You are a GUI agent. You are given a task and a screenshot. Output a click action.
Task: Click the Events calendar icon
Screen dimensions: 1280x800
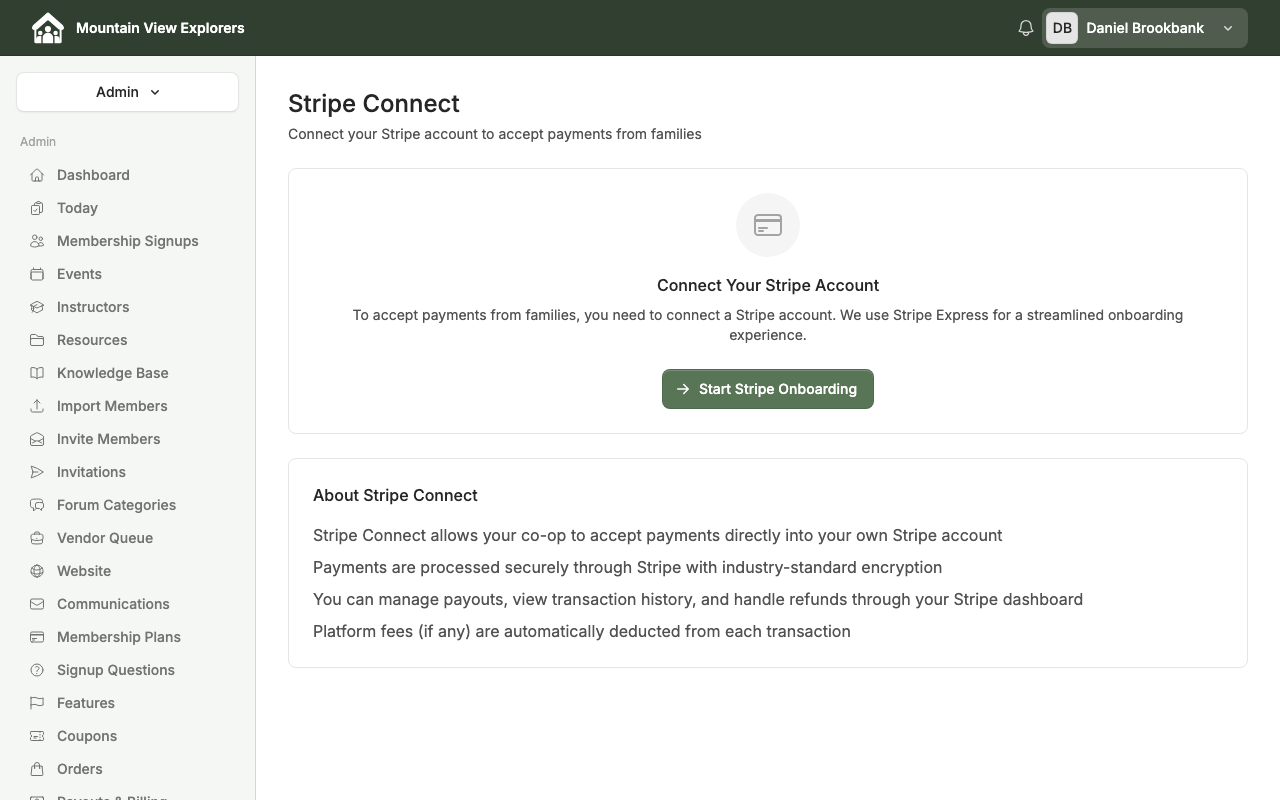click(x=37, y=274)
